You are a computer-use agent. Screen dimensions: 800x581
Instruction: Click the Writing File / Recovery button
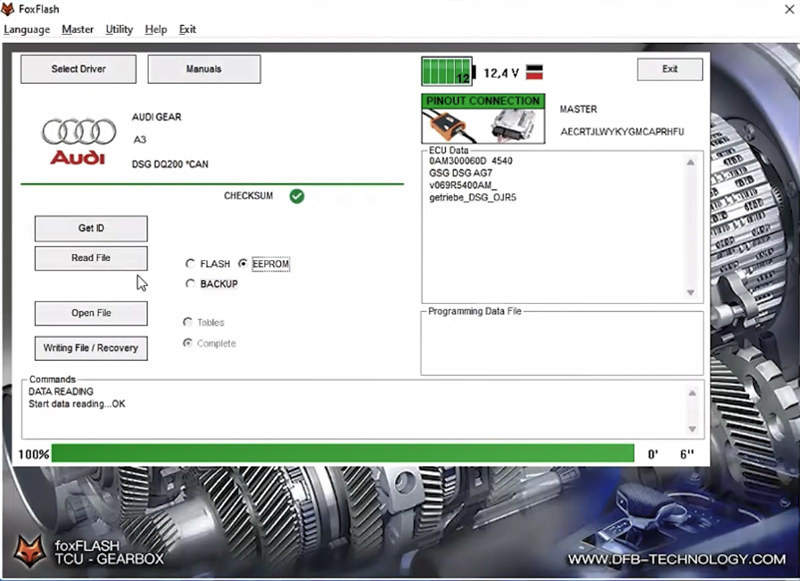point(91,348)
